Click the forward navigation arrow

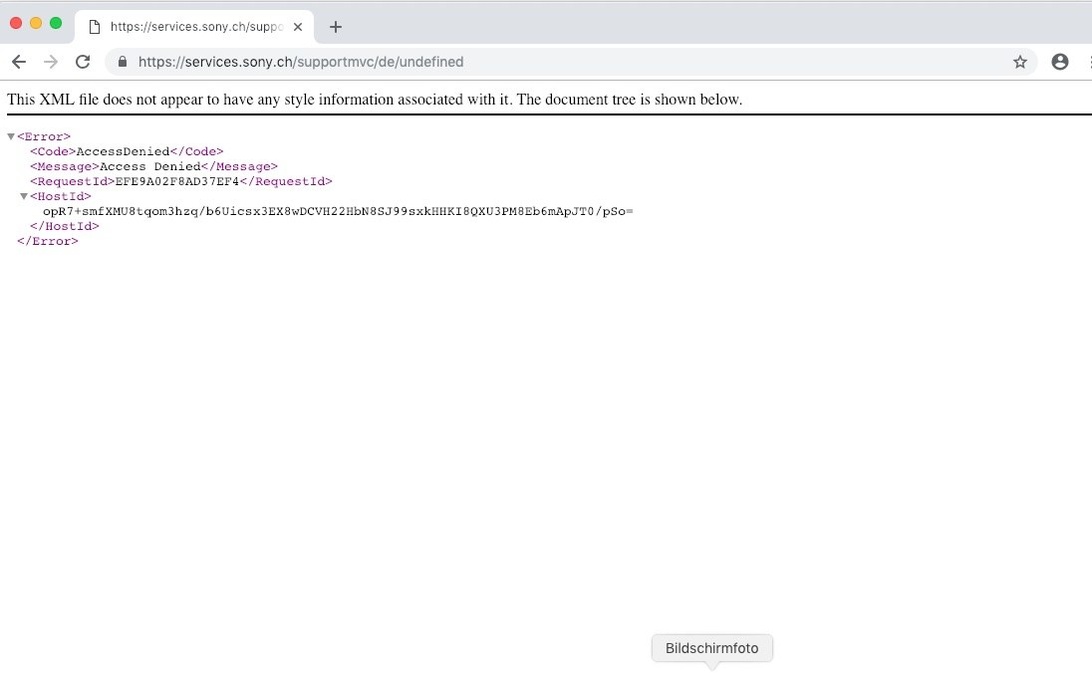(51, 62)
